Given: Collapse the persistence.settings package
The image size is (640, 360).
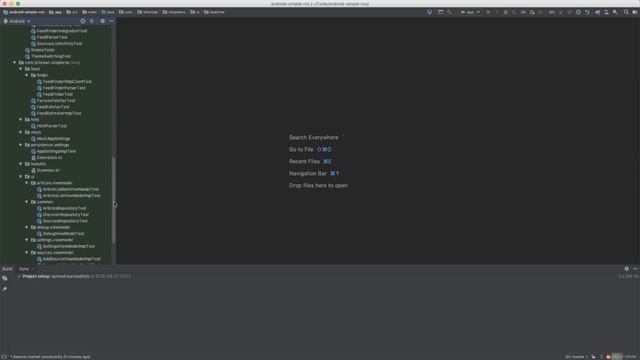Looking at the screenshot, I should [21, 145].
